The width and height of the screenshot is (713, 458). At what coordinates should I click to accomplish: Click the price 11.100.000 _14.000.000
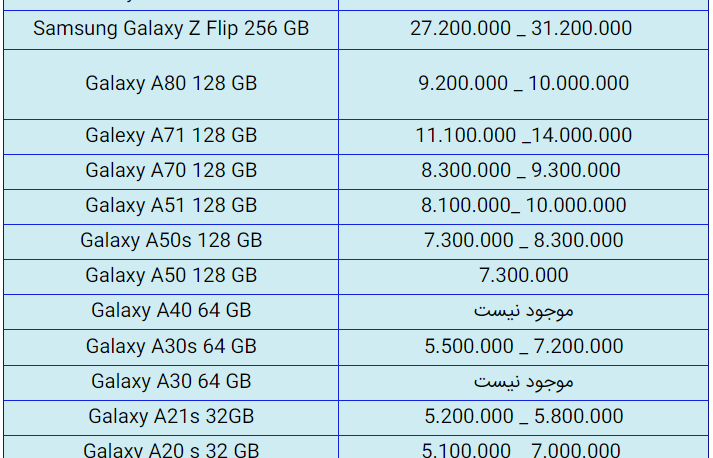pos(523,136)
